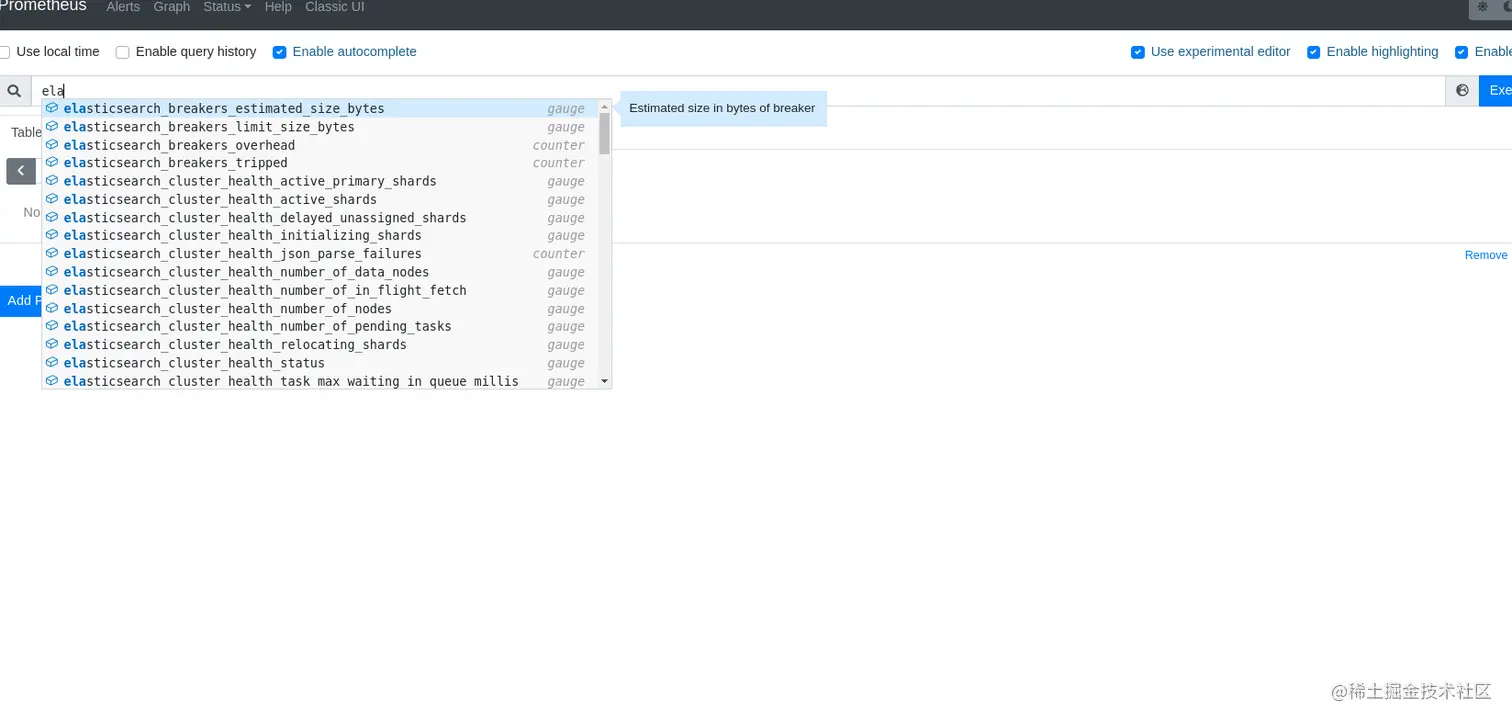Image resolution: width=1512 pixels, height=722 pixels.
Task: Click the search magnifier icon beside query box
Action: click(15, 91)
